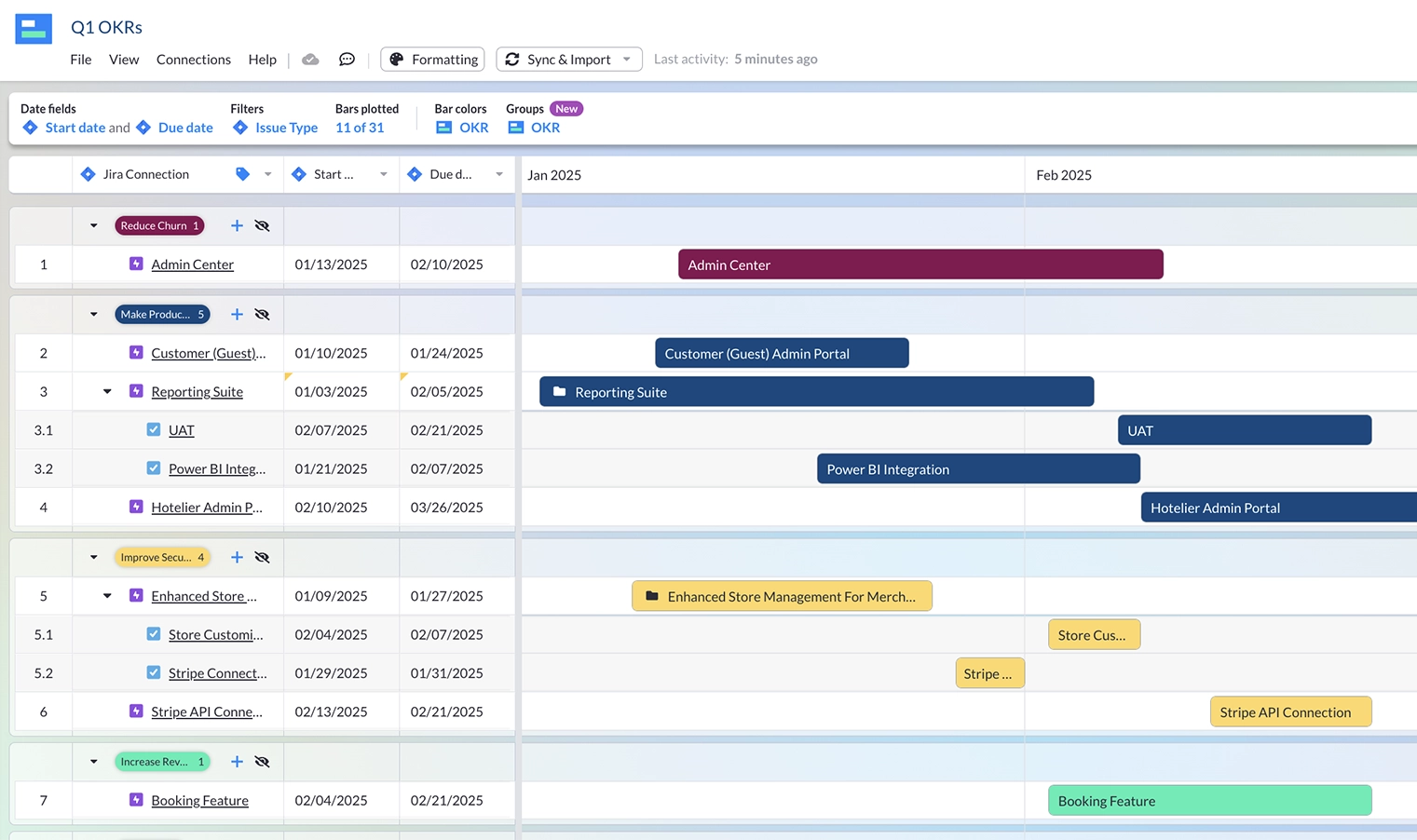Click epic icon beside Admin Center
The height and width of the screenshot is (840, 1417).
(136, 264)
